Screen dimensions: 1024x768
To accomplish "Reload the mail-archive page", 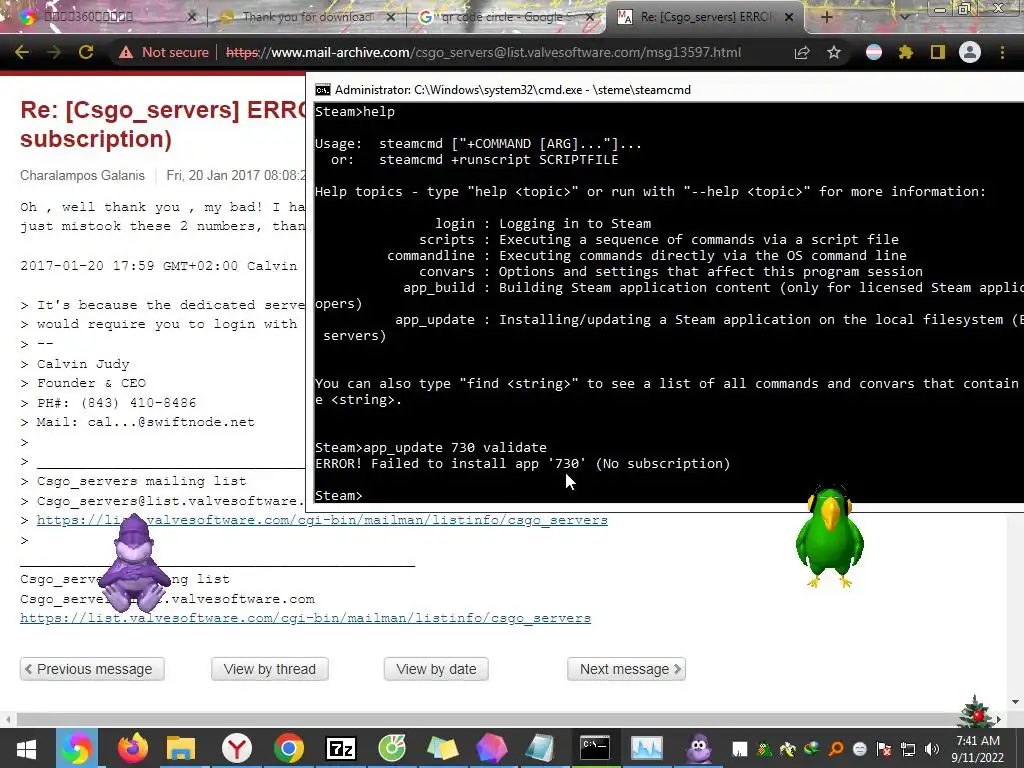I will tap(86, 52).
